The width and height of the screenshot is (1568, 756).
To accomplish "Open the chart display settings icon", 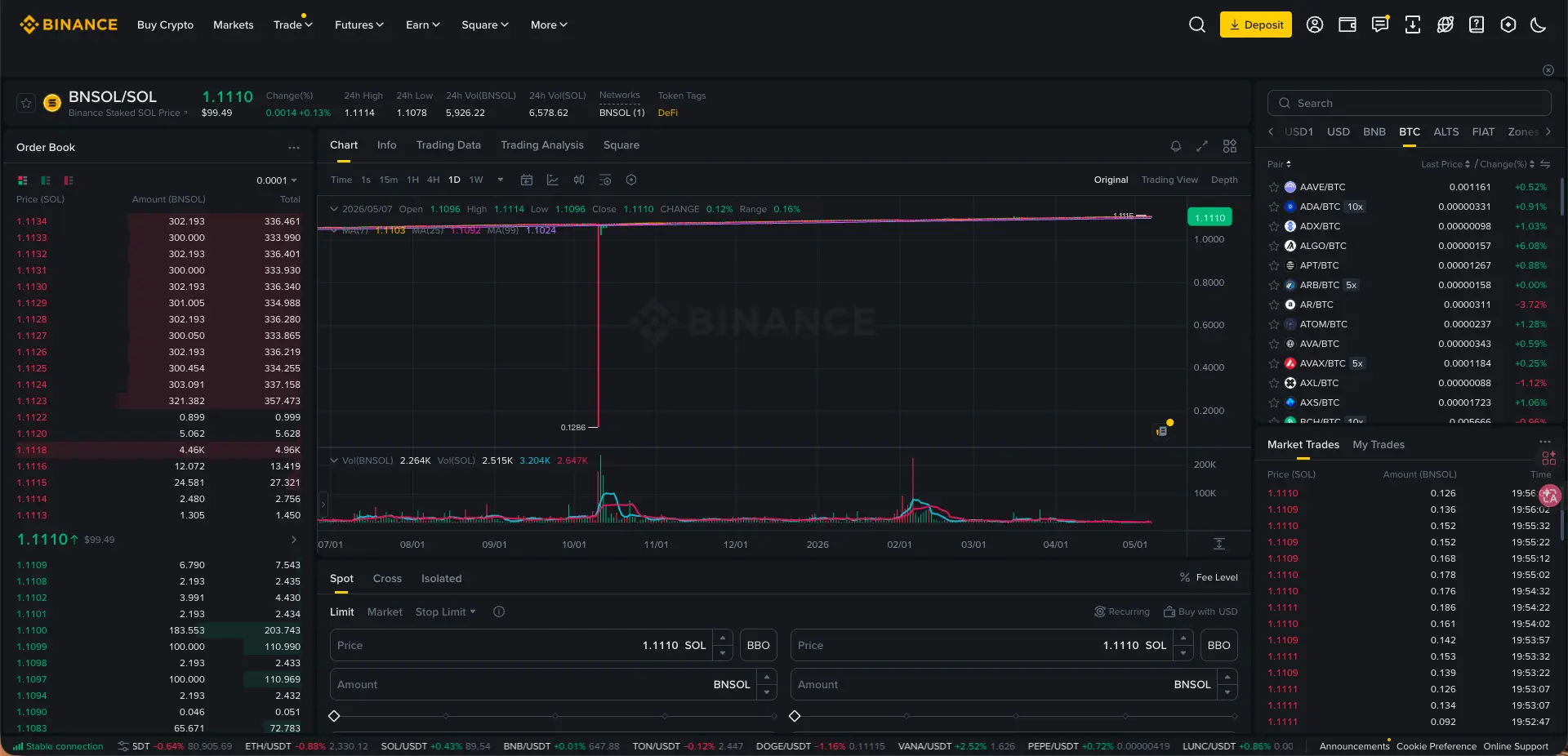I will 605,180.
